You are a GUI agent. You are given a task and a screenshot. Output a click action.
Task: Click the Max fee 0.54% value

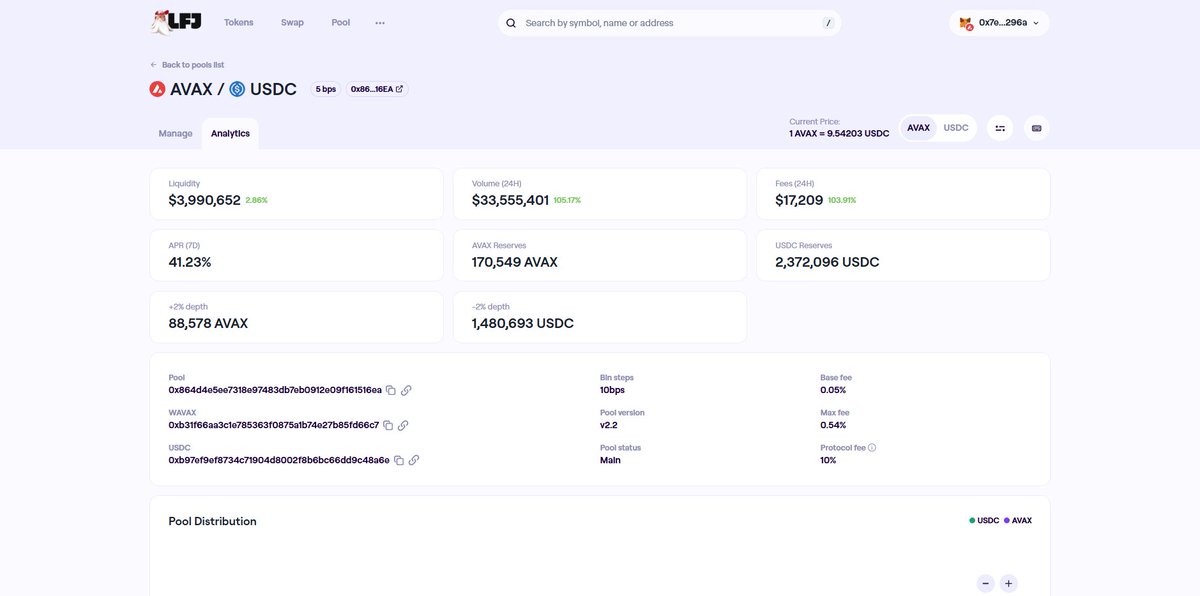point(834,425)
